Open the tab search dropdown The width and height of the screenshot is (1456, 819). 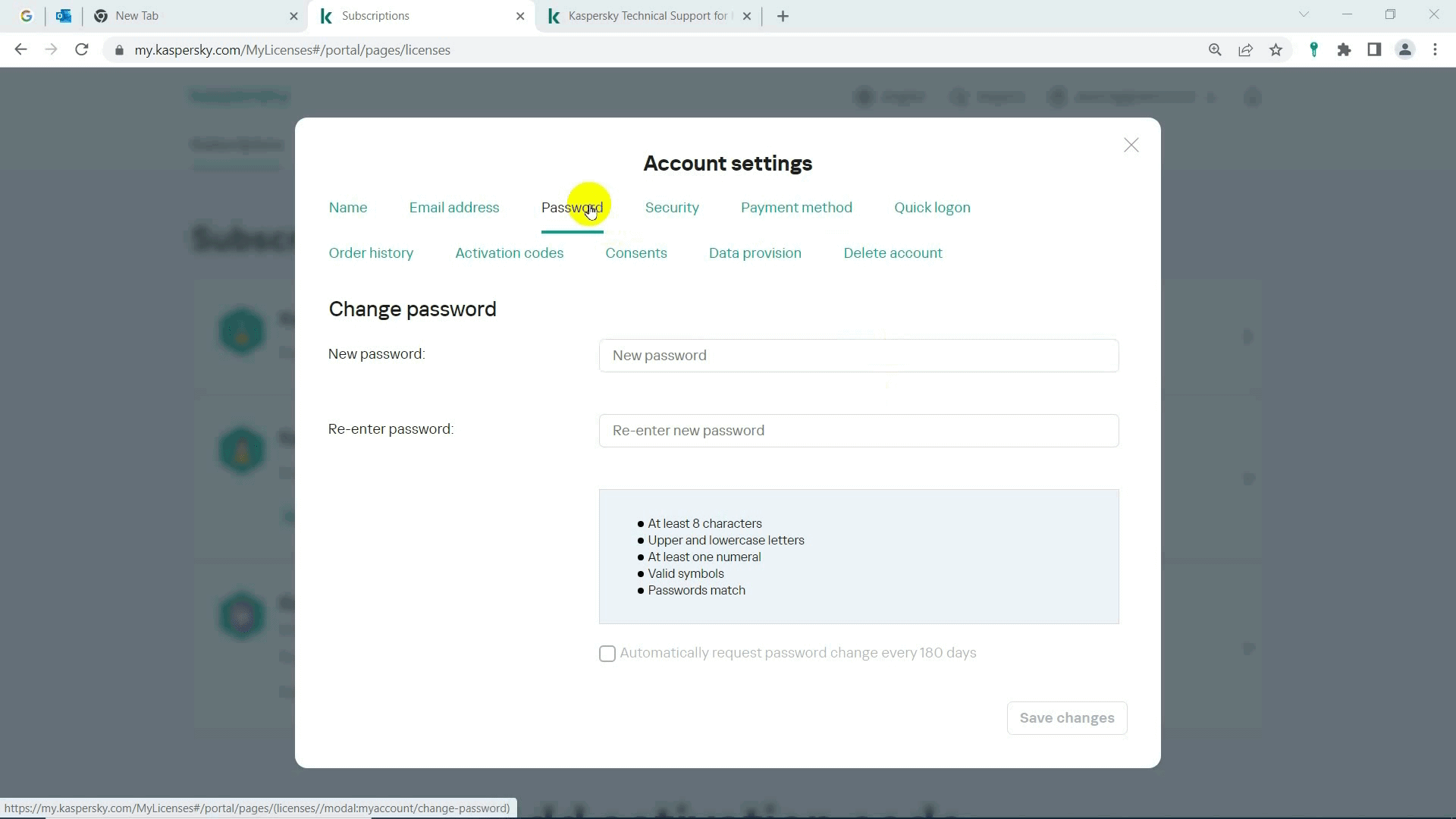coord(1304,14)
